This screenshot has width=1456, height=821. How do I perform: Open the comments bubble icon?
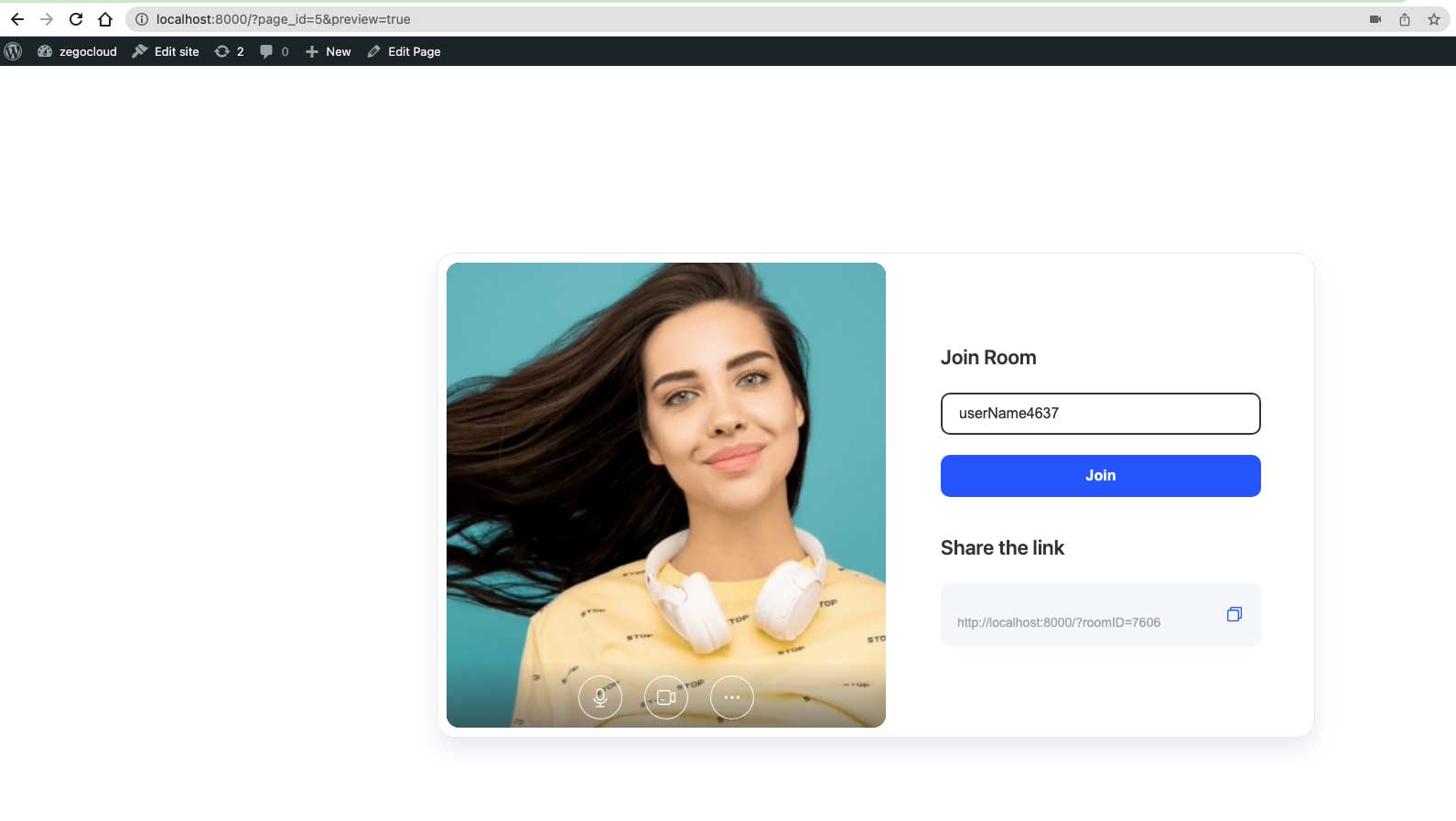(x=274, y=52)
